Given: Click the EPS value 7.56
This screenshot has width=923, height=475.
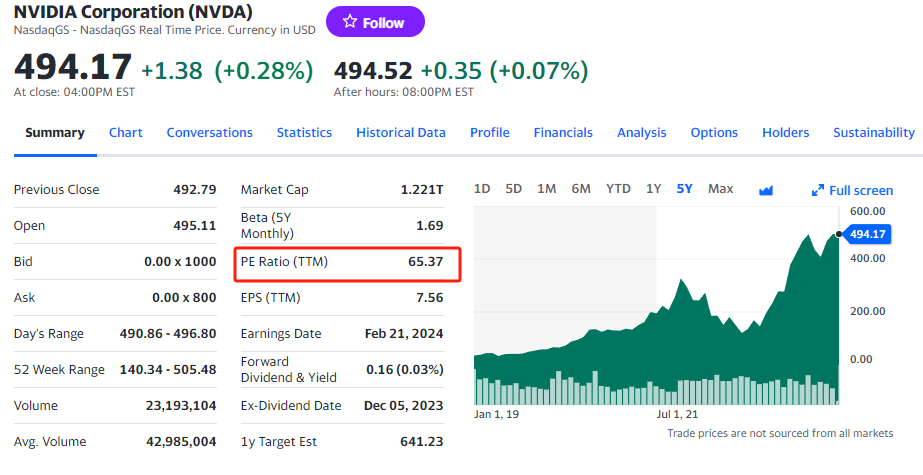Looking at the screenshot, I should [430, 297].
